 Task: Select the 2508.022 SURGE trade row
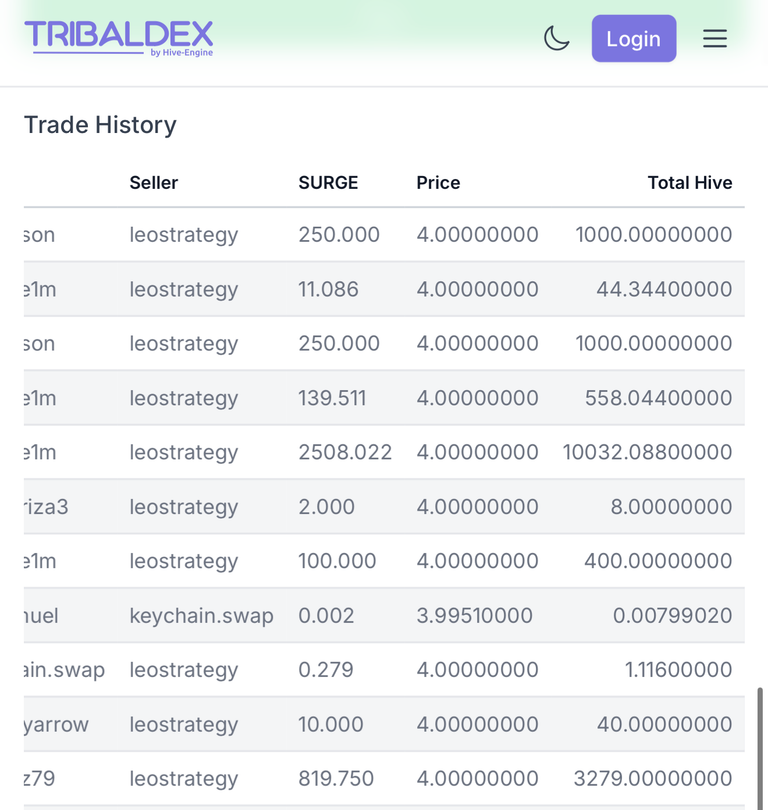tap(384, 453)
